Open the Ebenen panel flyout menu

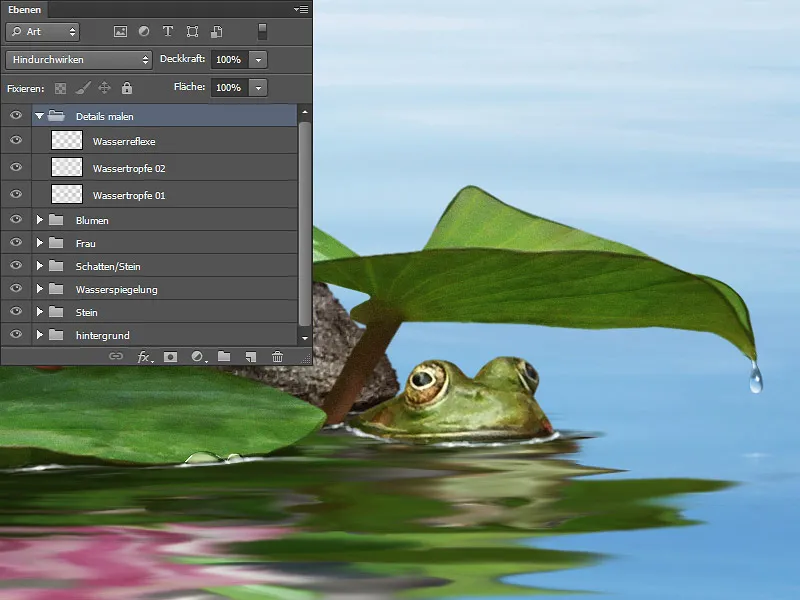pyautogui.click(x=301, y=9)
